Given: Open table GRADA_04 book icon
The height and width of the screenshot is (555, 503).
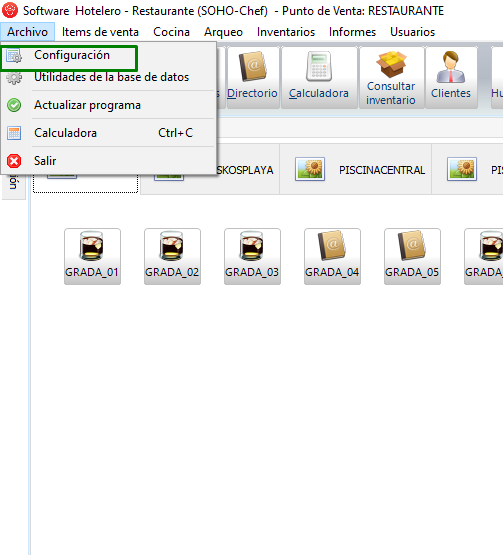Looking at the screenshot, I should [x=332, y=256].
